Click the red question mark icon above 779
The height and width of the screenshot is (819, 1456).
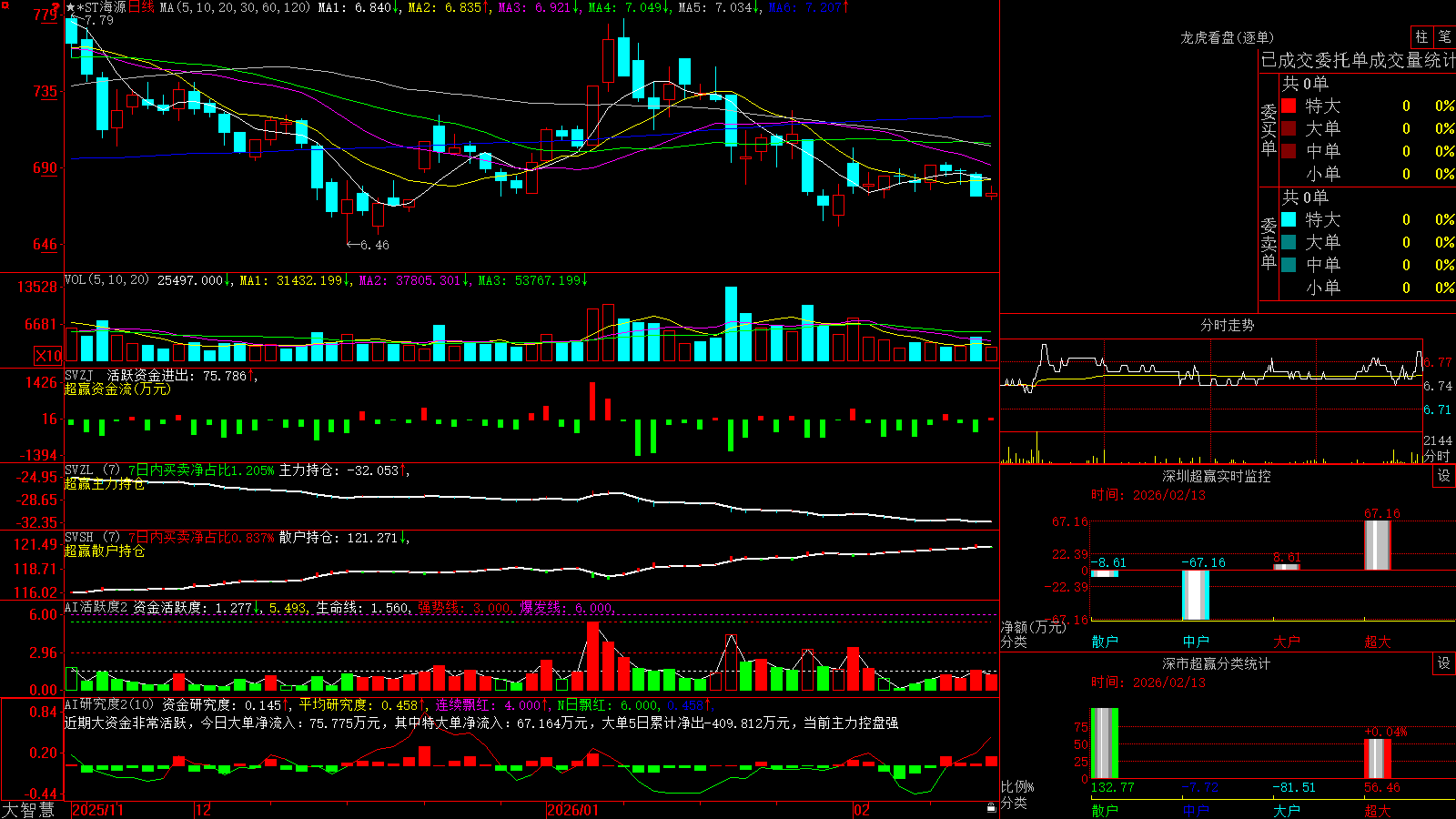click(x=55, y=8)
